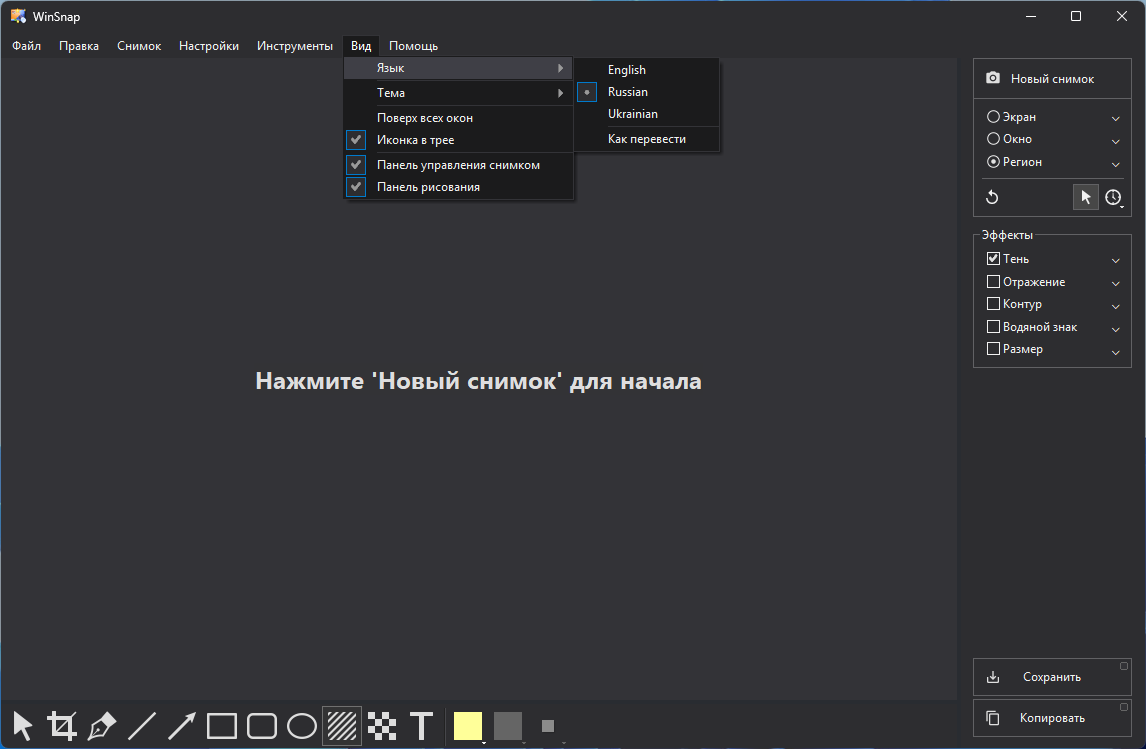Open the delay timer clock icon
Screen dimensions: 1146x749
[x=1113, y=197]
